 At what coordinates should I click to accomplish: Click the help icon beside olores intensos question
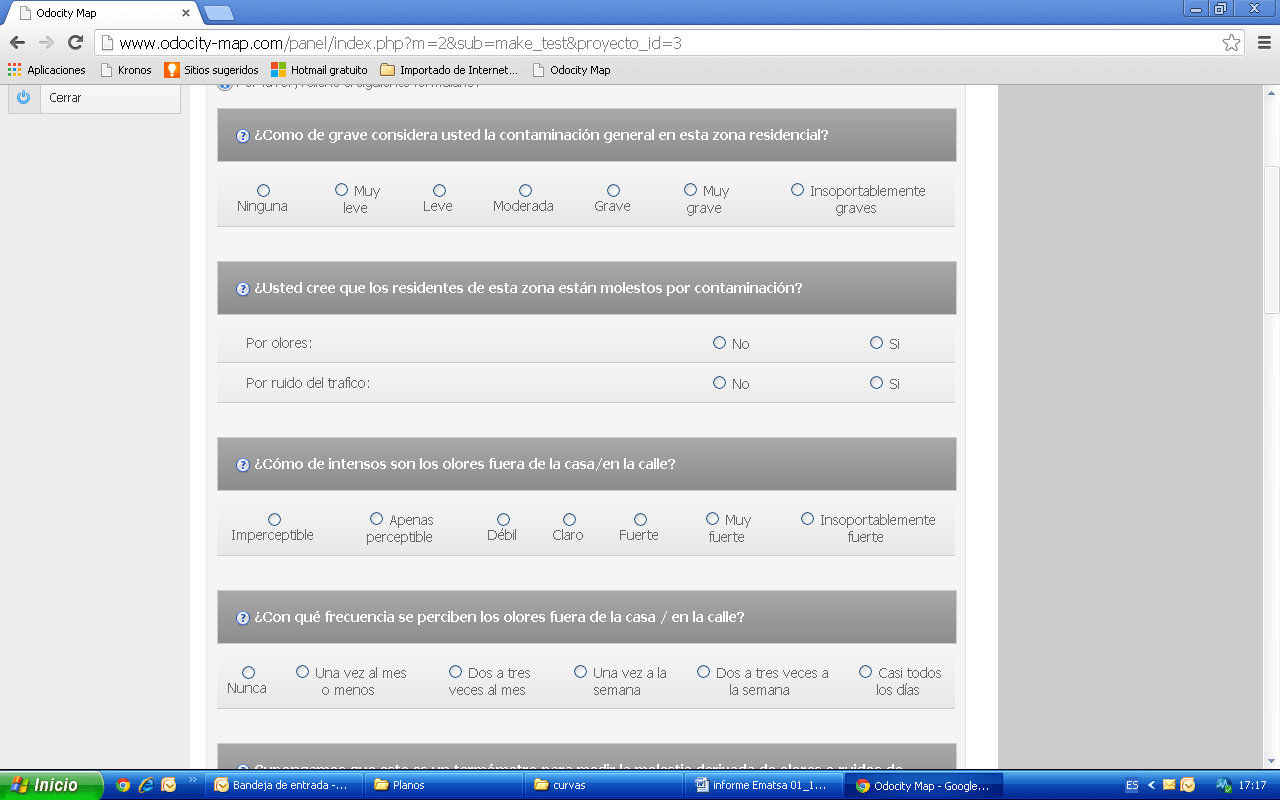[242, 465]
